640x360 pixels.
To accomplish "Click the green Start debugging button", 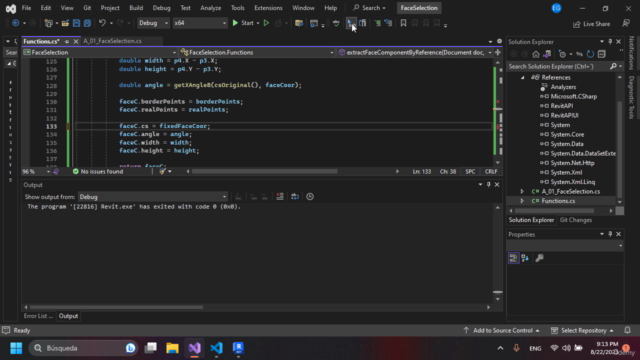I will coord(243,23).
